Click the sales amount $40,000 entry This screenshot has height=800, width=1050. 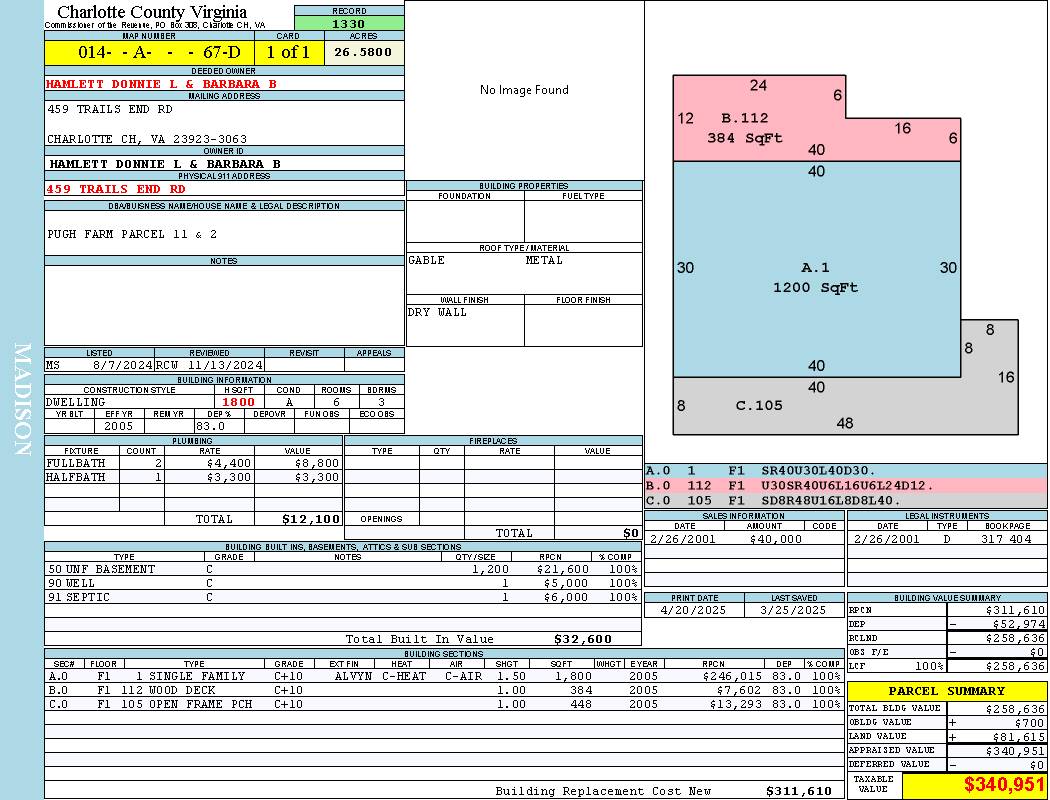click(775, 539)
